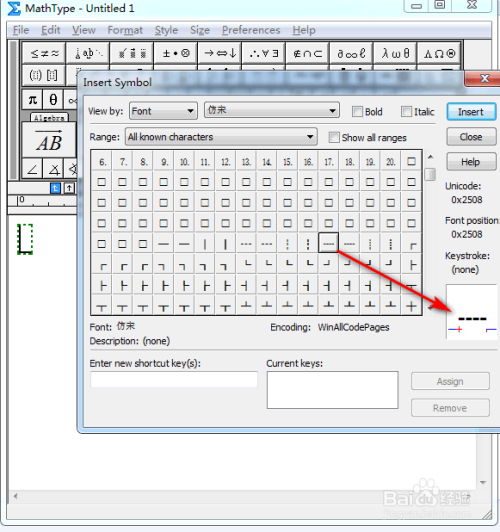
Task: Open uppercase Greek palette (ΔΩ)
Action: click(x=439, y=53)
